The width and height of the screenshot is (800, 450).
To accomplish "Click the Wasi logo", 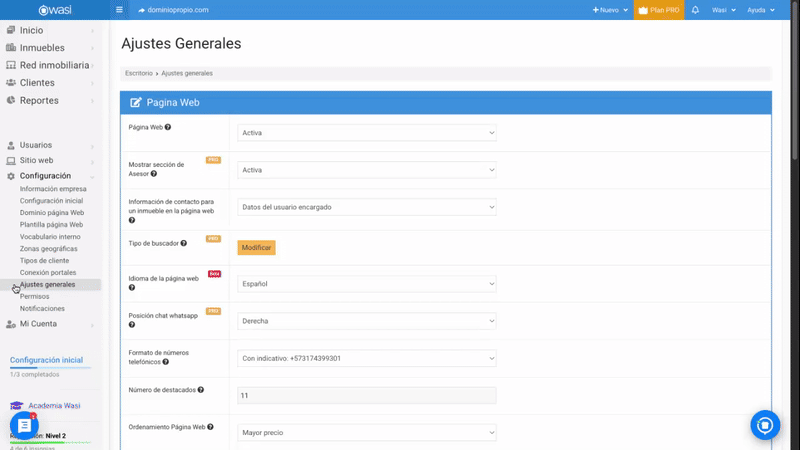I will point(55,10).
